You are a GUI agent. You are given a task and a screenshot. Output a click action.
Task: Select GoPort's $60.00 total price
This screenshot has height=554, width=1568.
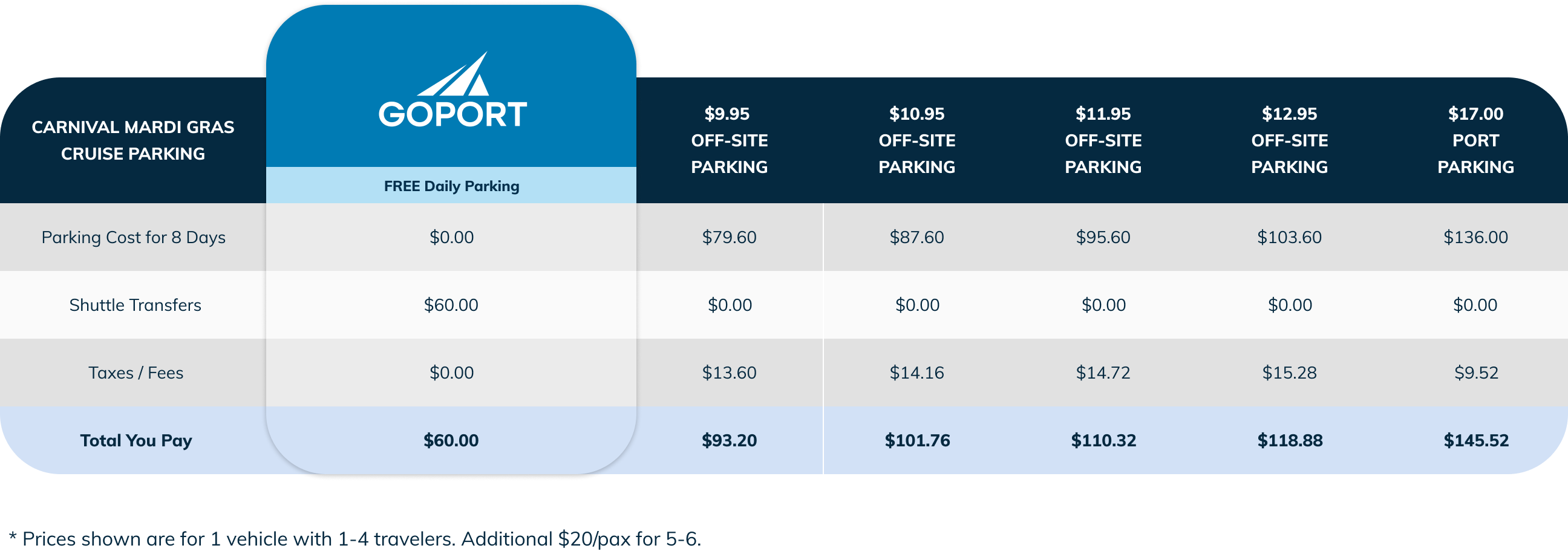pyautogui.click(x=451, y=440)
